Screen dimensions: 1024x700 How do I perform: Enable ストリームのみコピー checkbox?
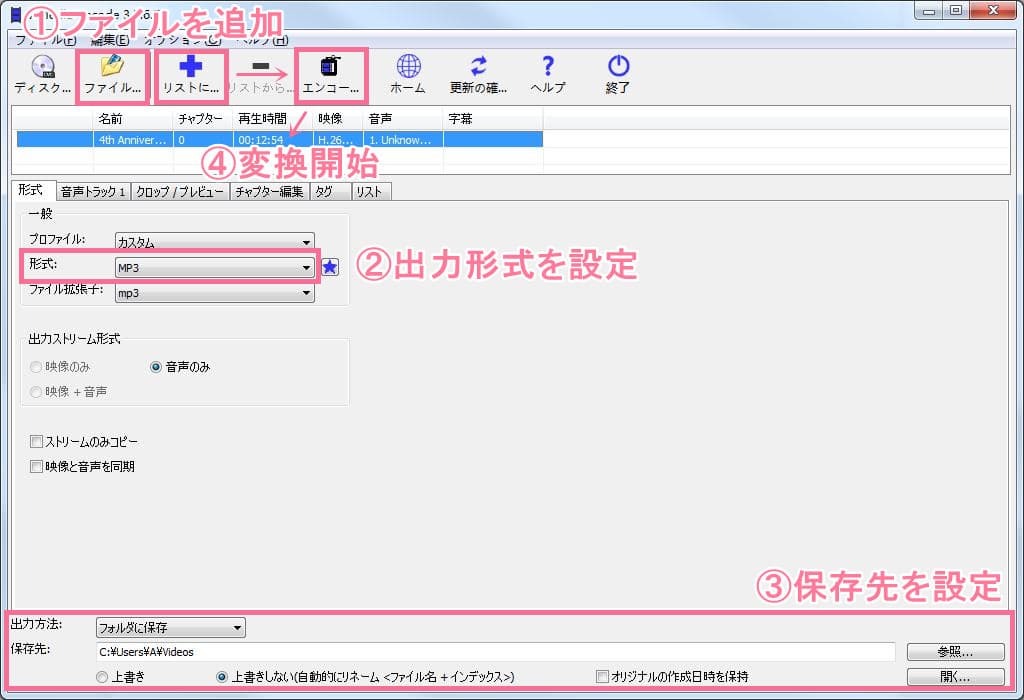pos(37,442)
